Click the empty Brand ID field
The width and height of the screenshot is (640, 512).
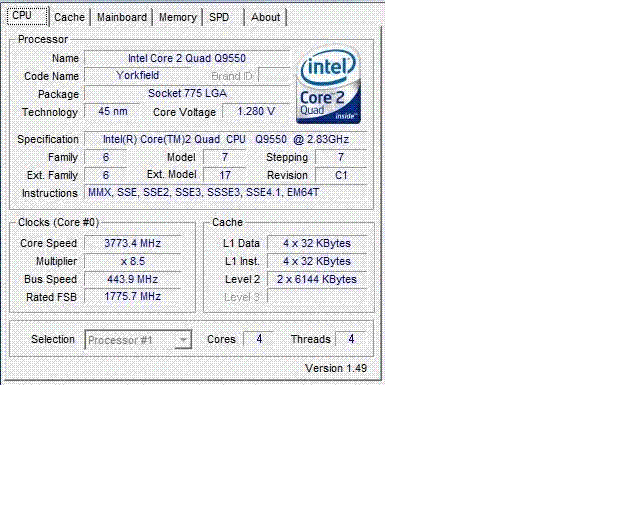coord(274,76)
